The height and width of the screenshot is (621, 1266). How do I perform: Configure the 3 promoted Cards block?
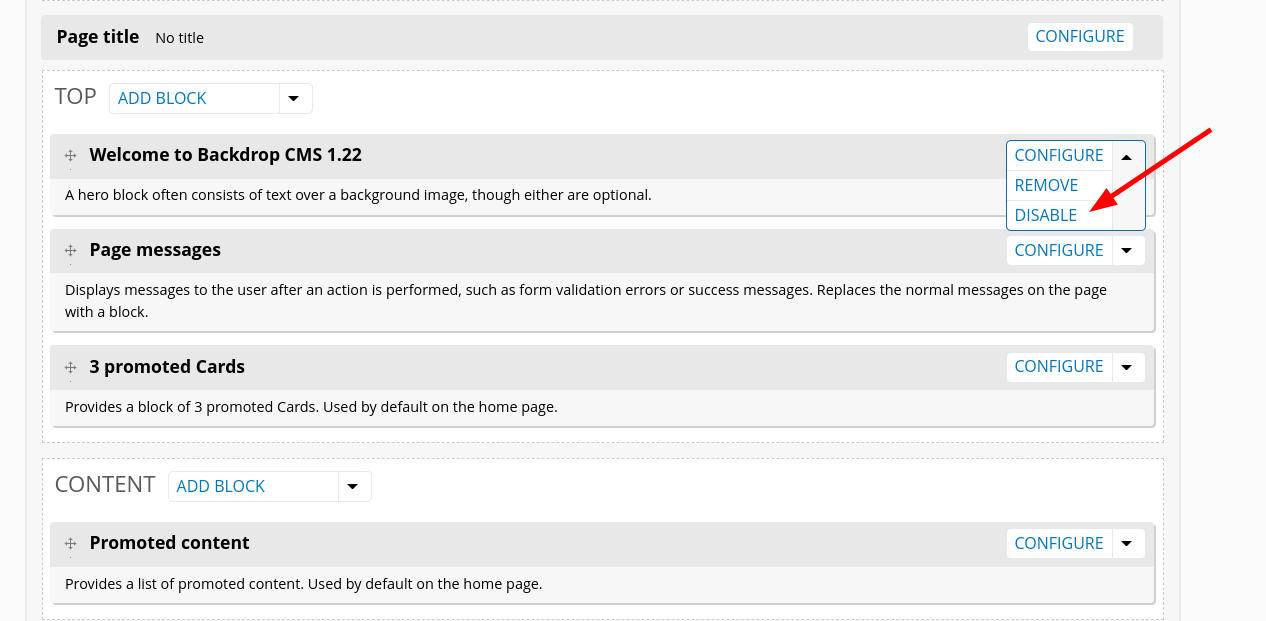1059,366
